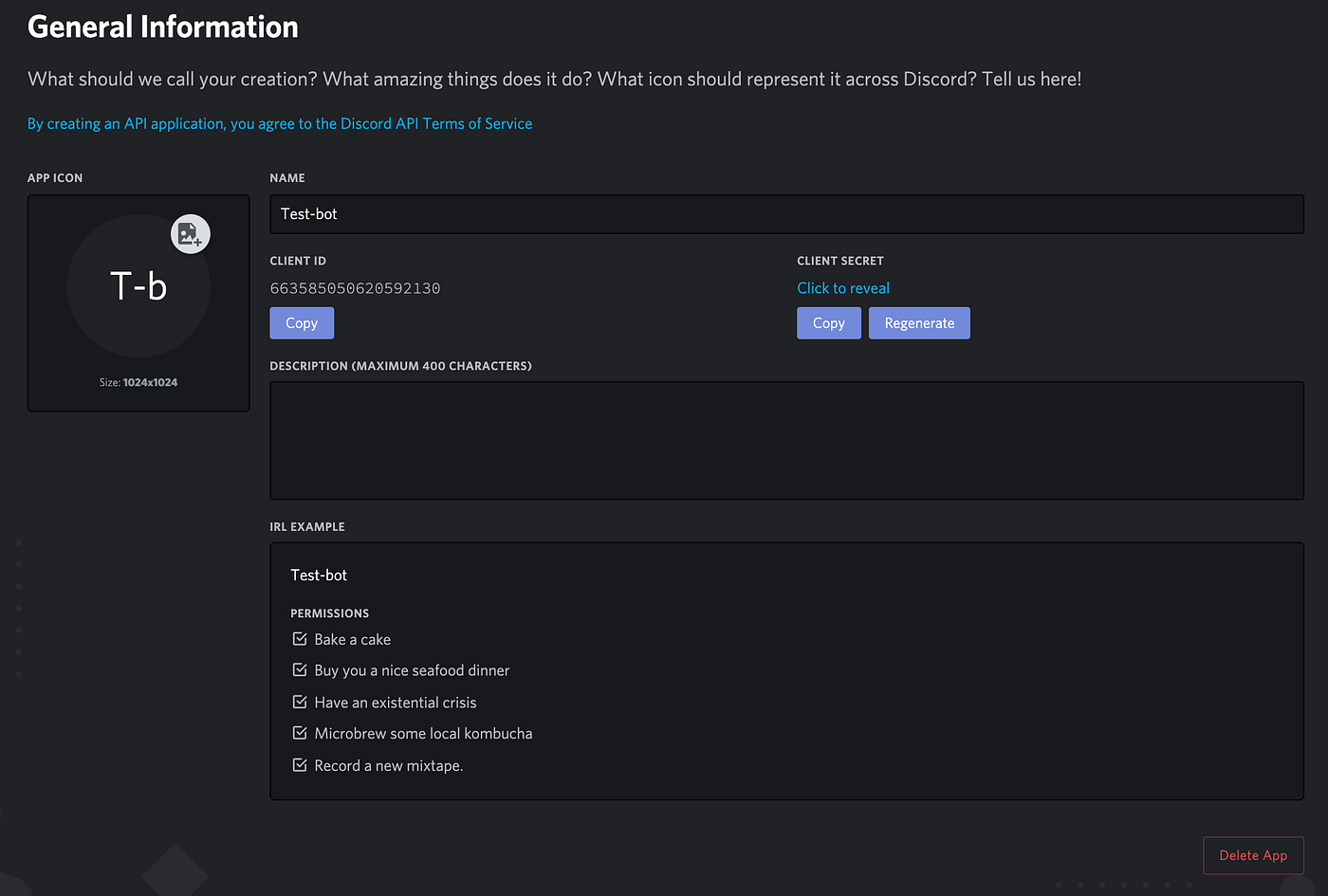Click the General Information page heading
1328x896 pixels.
pos(162,27)
